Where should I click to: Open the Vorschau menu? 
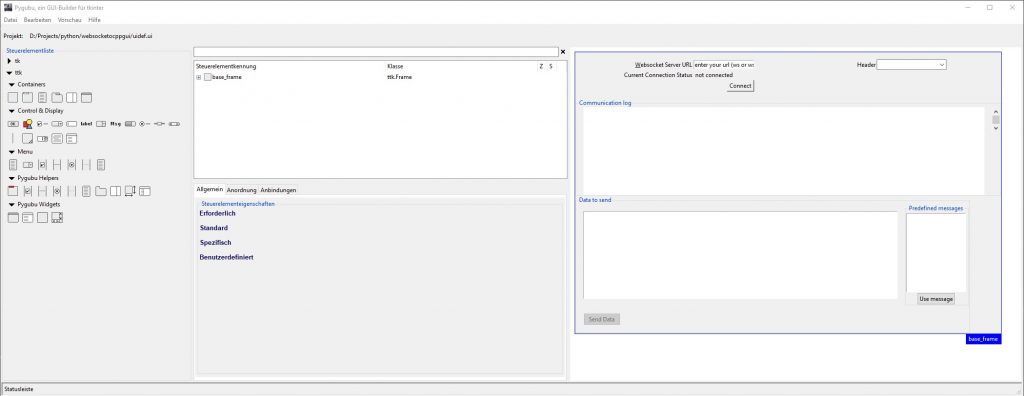pyautogui.click(x=69, y=20)
